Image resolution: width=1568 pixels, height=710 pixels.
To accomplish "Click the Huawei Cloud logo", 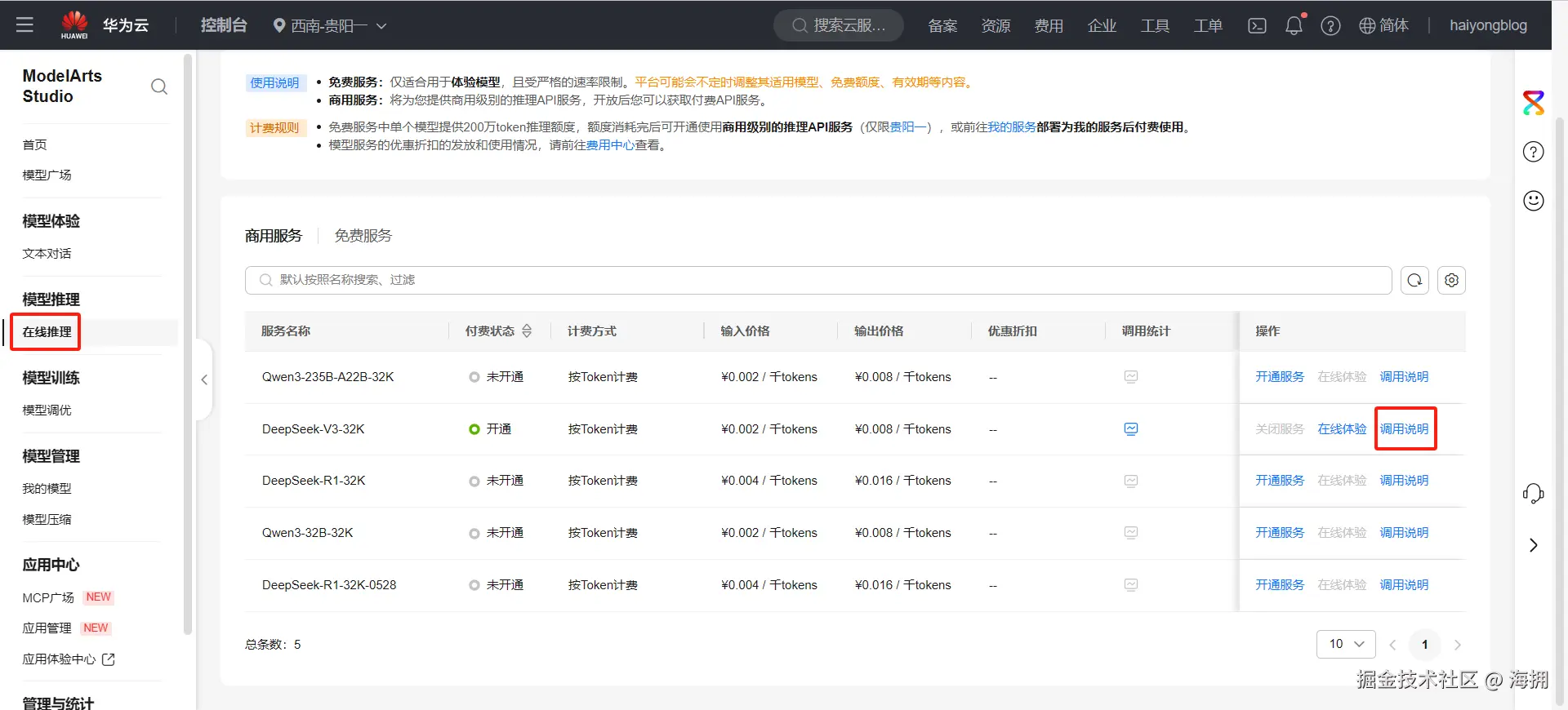I will [x=74, y=25].
